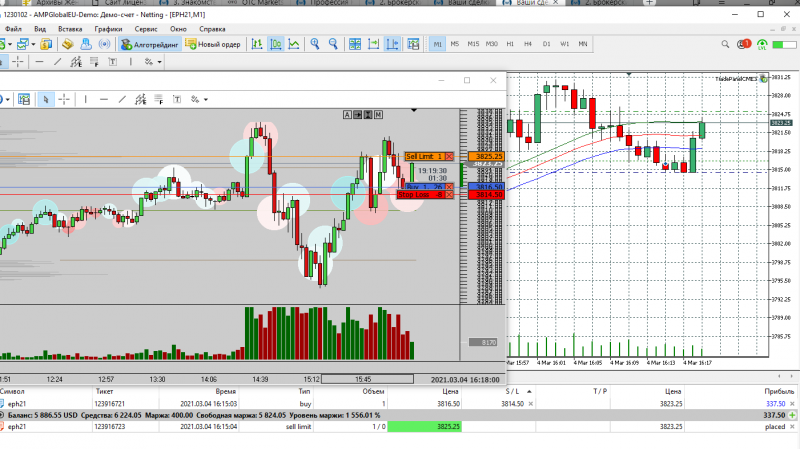
Task: Open search via magnifier icon
Action: coord(725,44)
